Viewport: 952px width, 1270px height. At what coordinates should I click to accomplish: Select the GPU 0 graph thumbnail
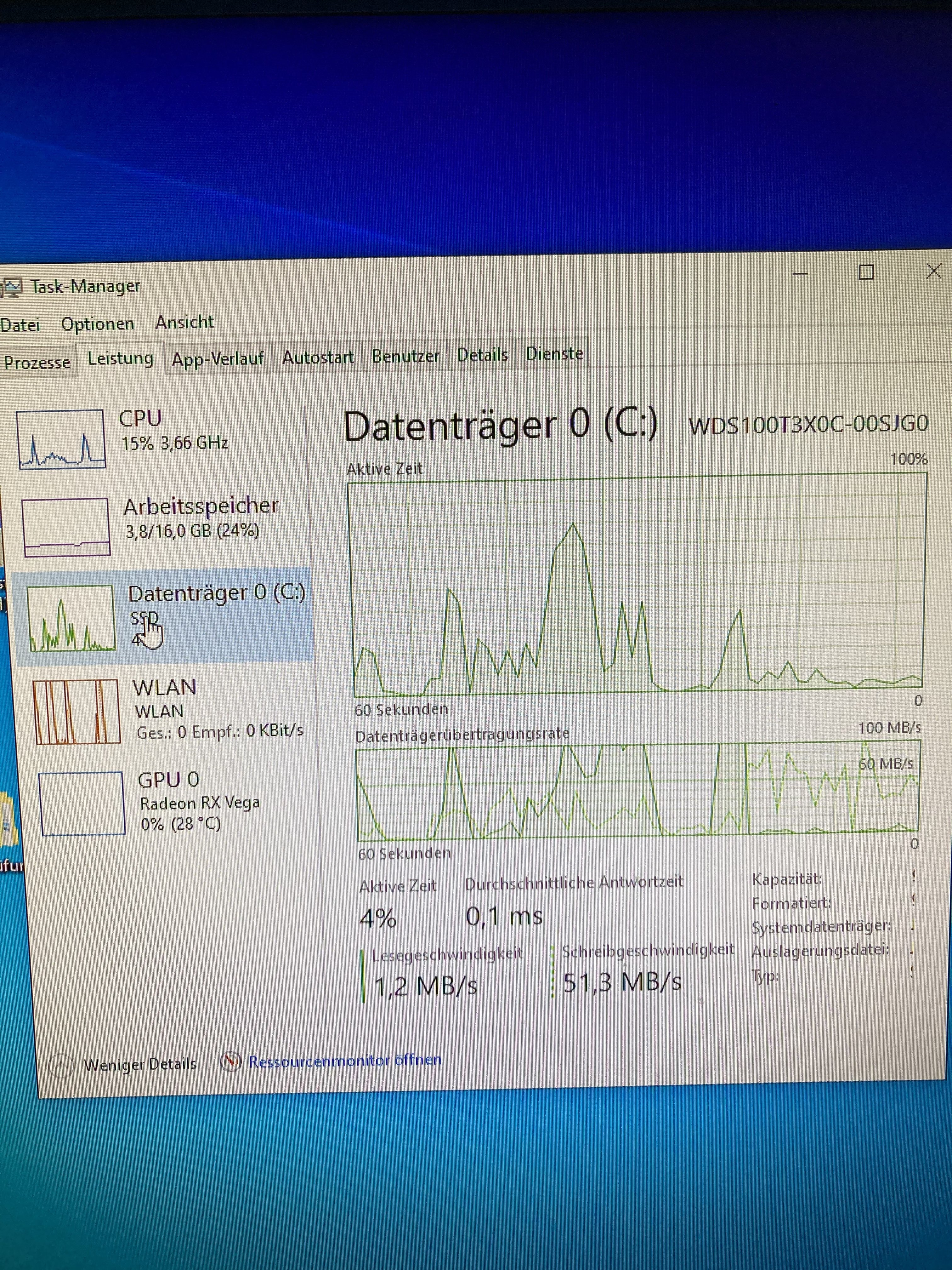(82, 803)
